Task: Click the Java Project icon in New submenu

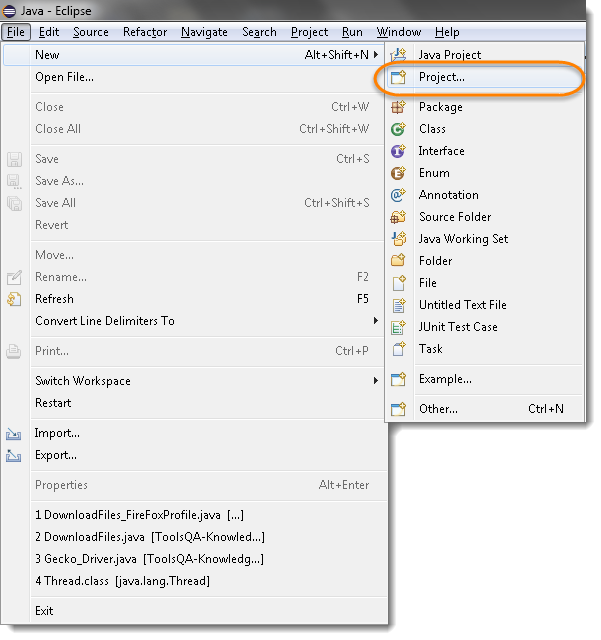Action: 398,55
